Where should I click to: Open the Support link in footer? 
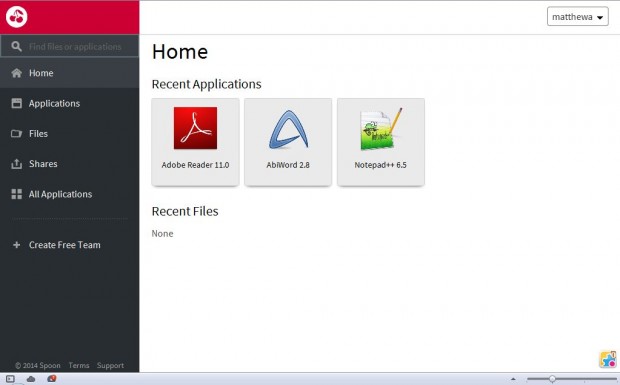[x=110, y=366]
